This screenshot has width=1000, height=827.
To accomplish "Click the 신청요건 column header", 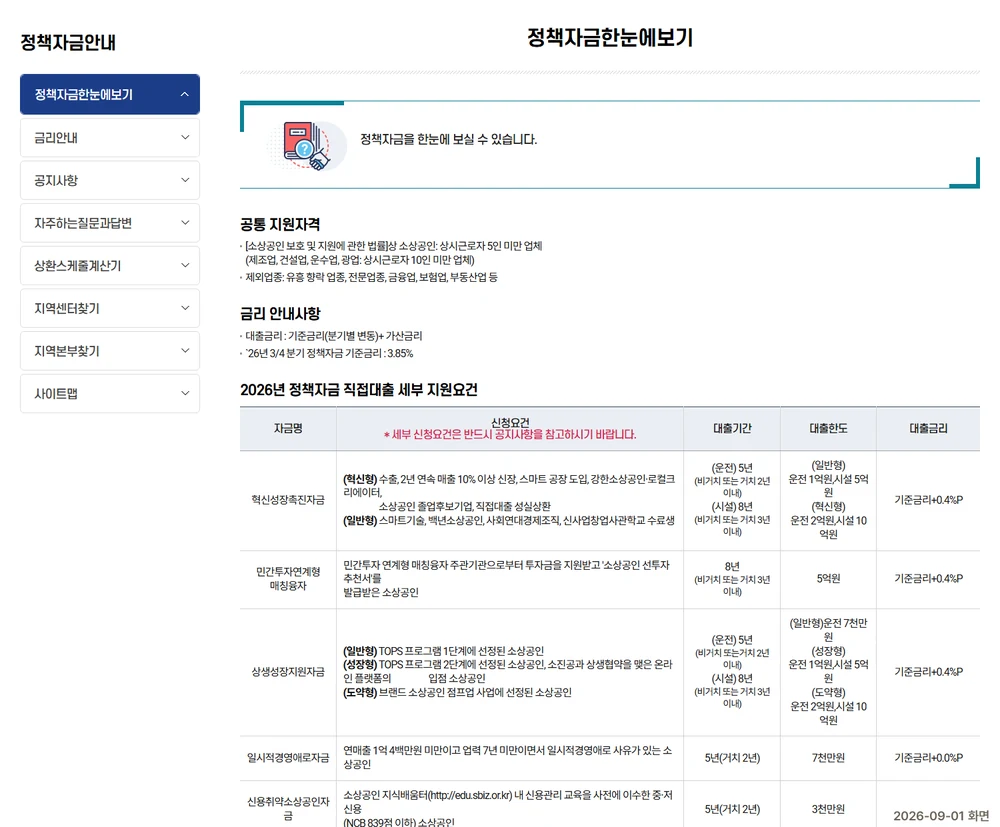I will pos(510,428).
